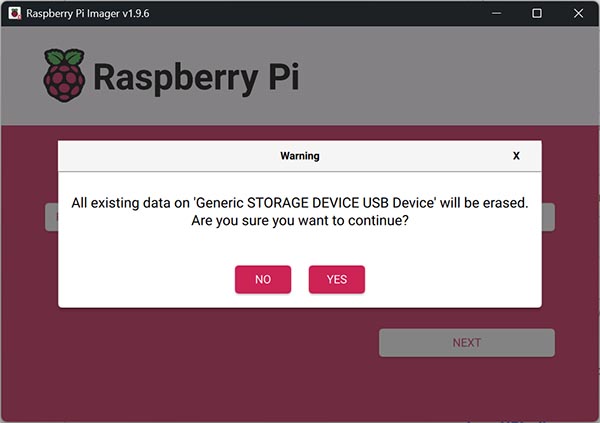Click the NEXT button behind the dialog
Screen dimensions: 600x423
[x=467, y=343]
